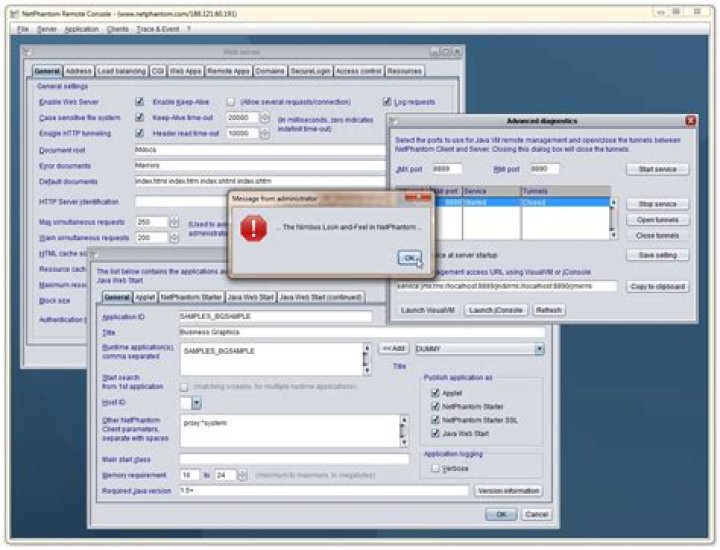The height and width of the screenshot is (550, 720).
Task: Open the Trace & Event menu
Action: pyautogui.click(x=158, y=29)
